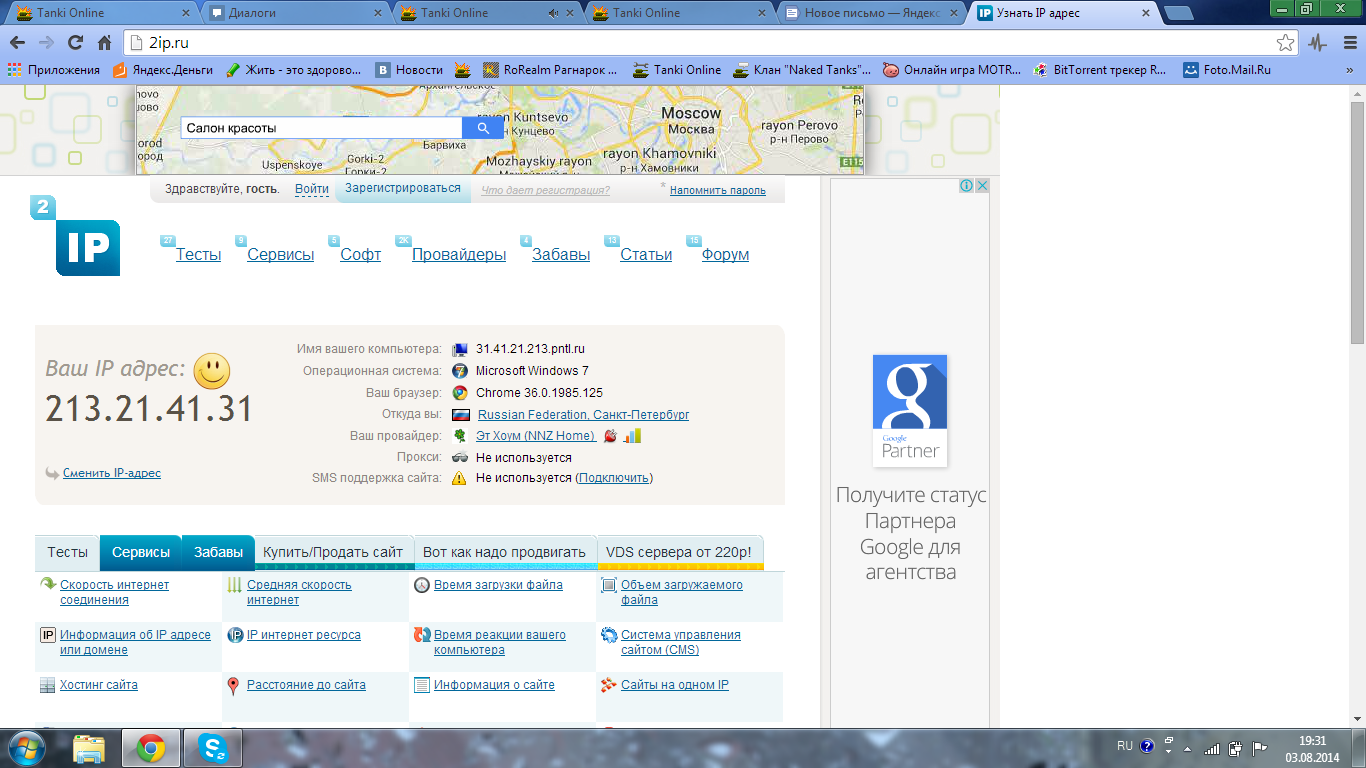Select the Тесты tab in services panel
The height and width of the screenshot is (768, 1366).
67,552
